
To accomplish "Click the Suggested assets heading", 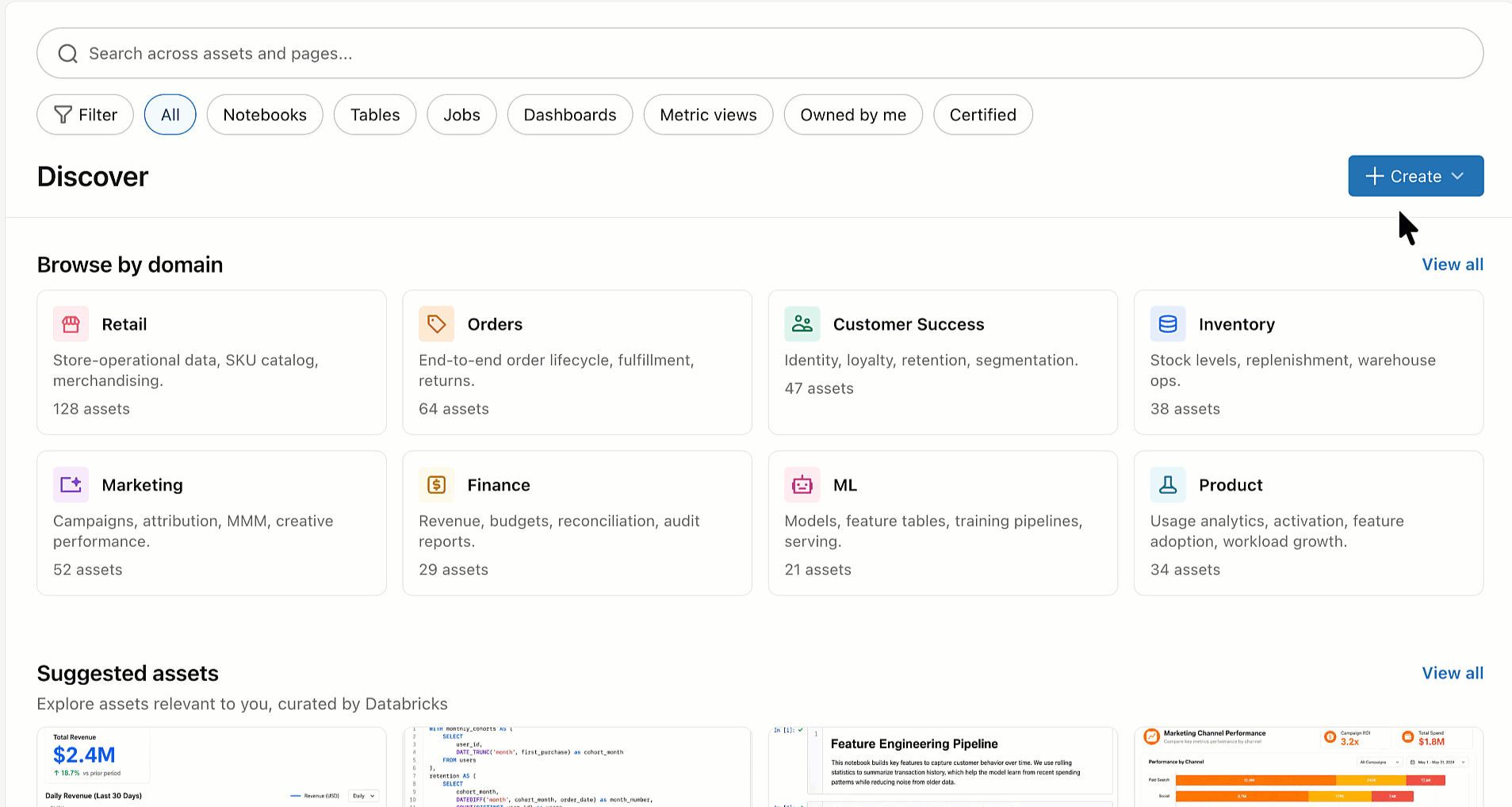I will [x=128, y=673].
